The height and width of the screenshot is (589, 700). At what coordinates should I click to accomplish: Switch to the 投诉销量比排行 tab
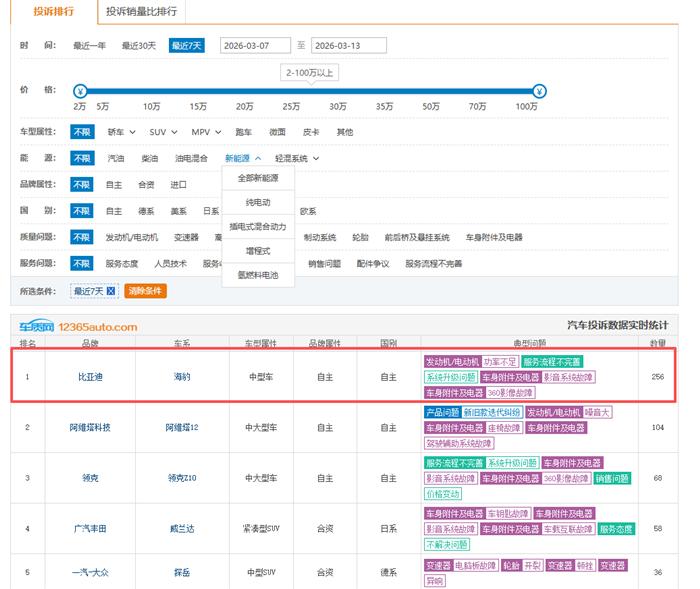(x=141, y=12)
